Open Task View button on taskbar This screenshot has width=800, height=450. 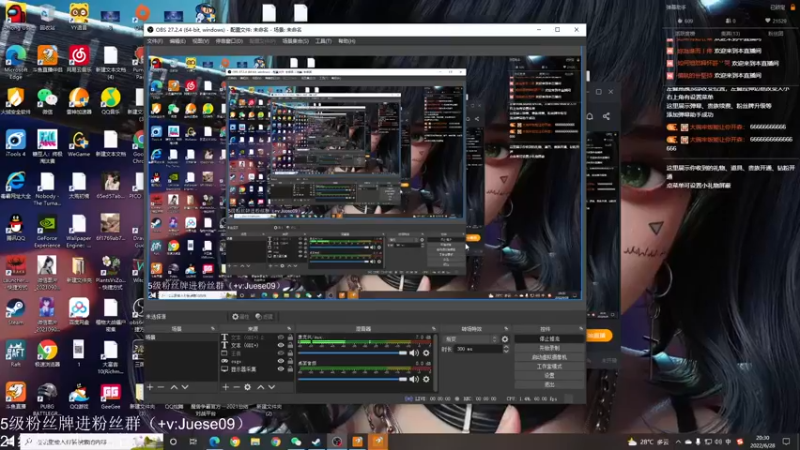[x=193, y=442]
